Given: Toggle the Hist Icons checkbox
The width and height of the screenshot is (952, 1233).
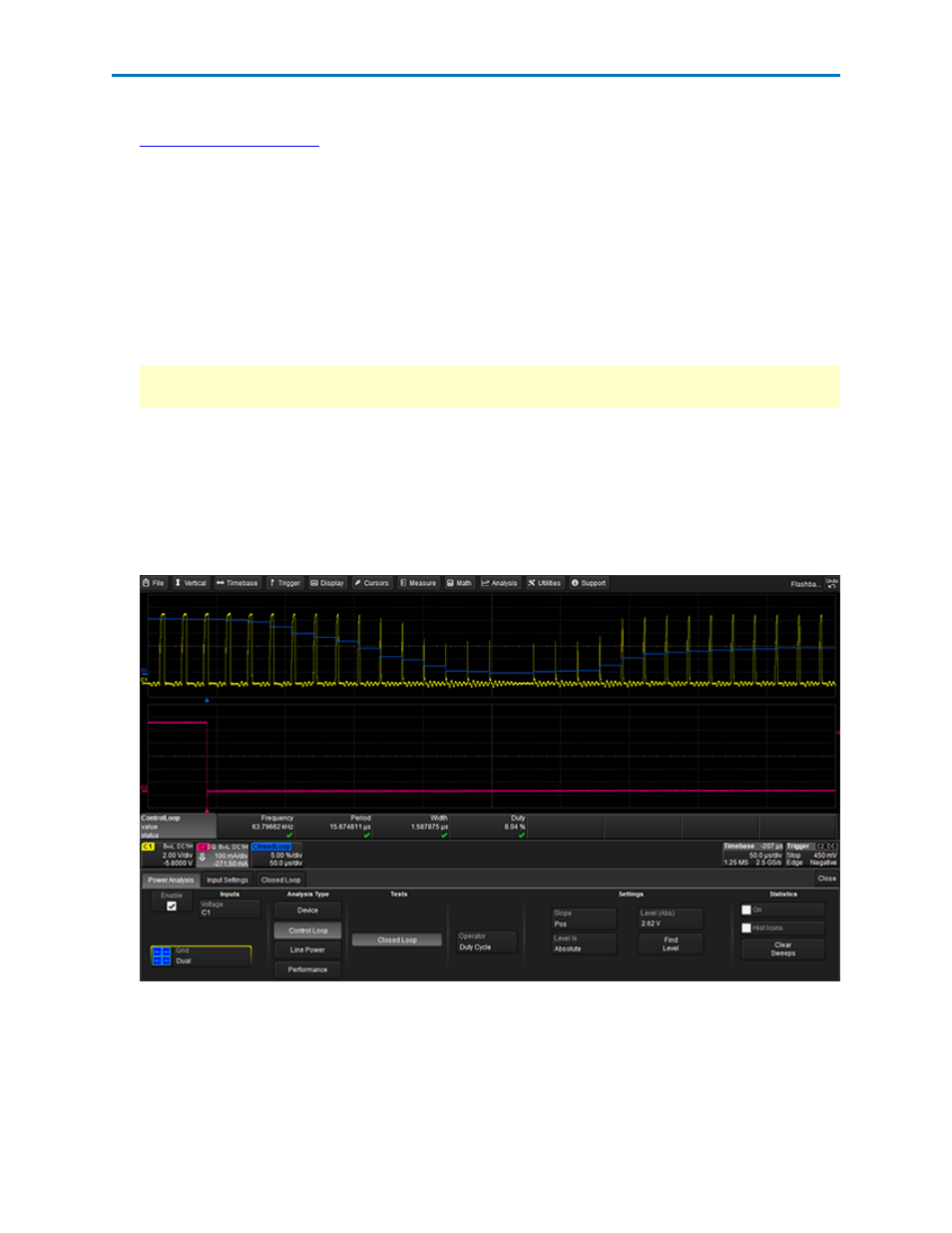Looking at the screenshot, I should click(746, 927).
